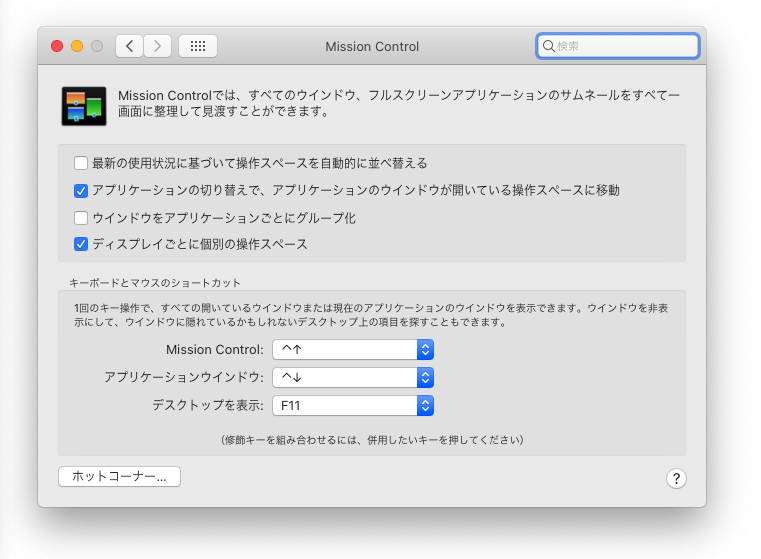
Task: Open help with the question mark button
Action: [676, 478]
